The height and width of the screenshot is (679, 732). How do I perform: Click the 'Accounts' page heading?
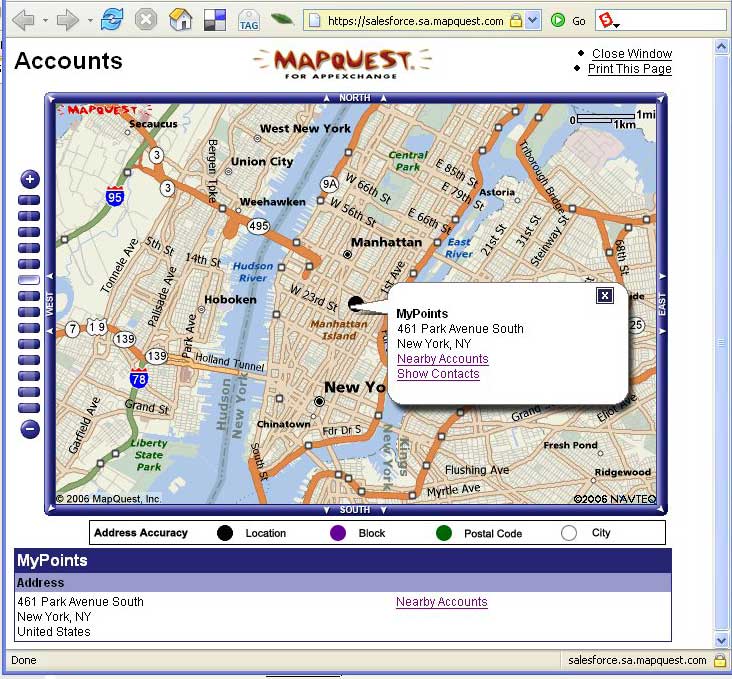69,61
